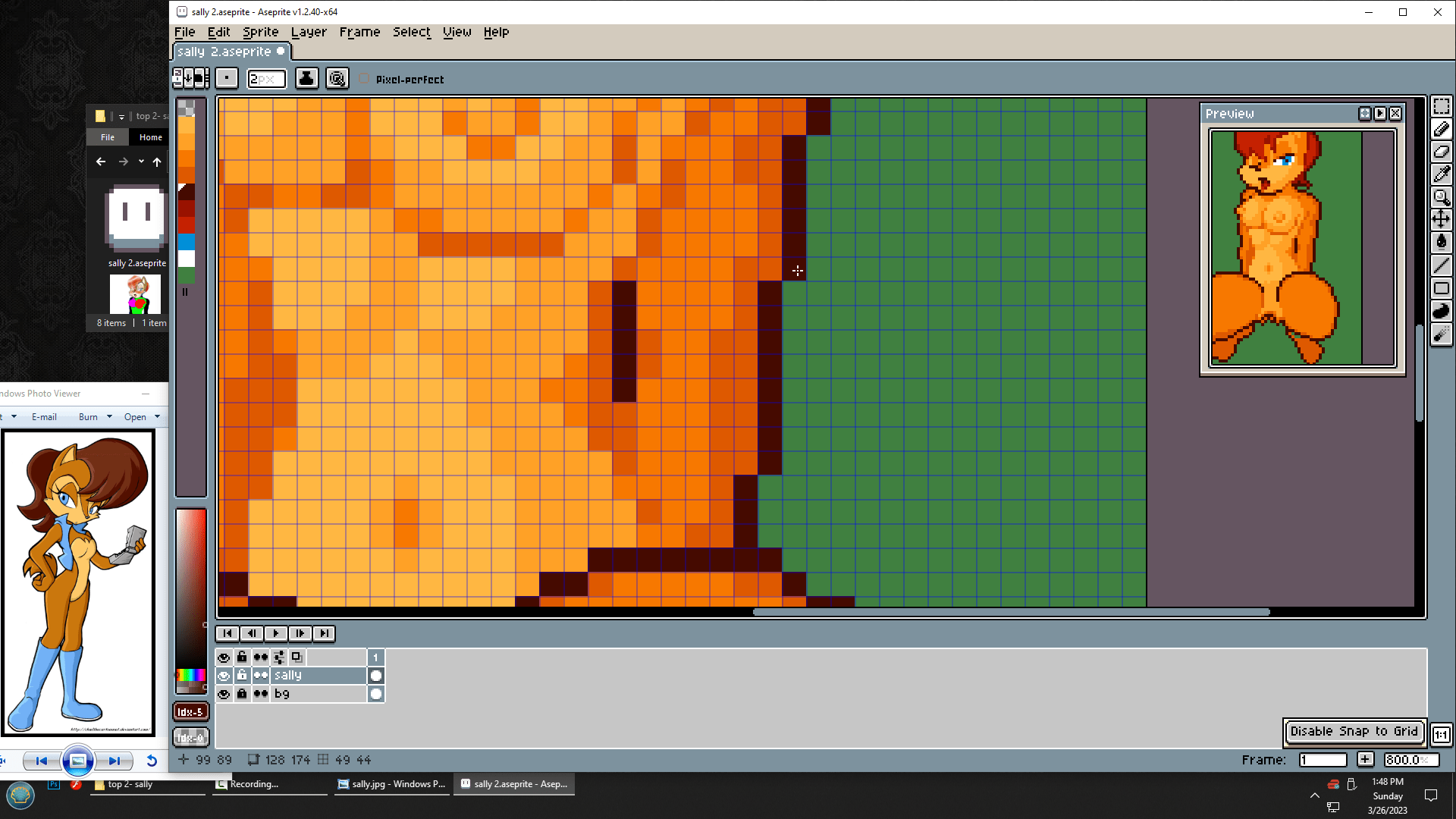Hide the sally layer with eye icon
The height and width of the screenshot is (819, 1456).
[224, 676]
